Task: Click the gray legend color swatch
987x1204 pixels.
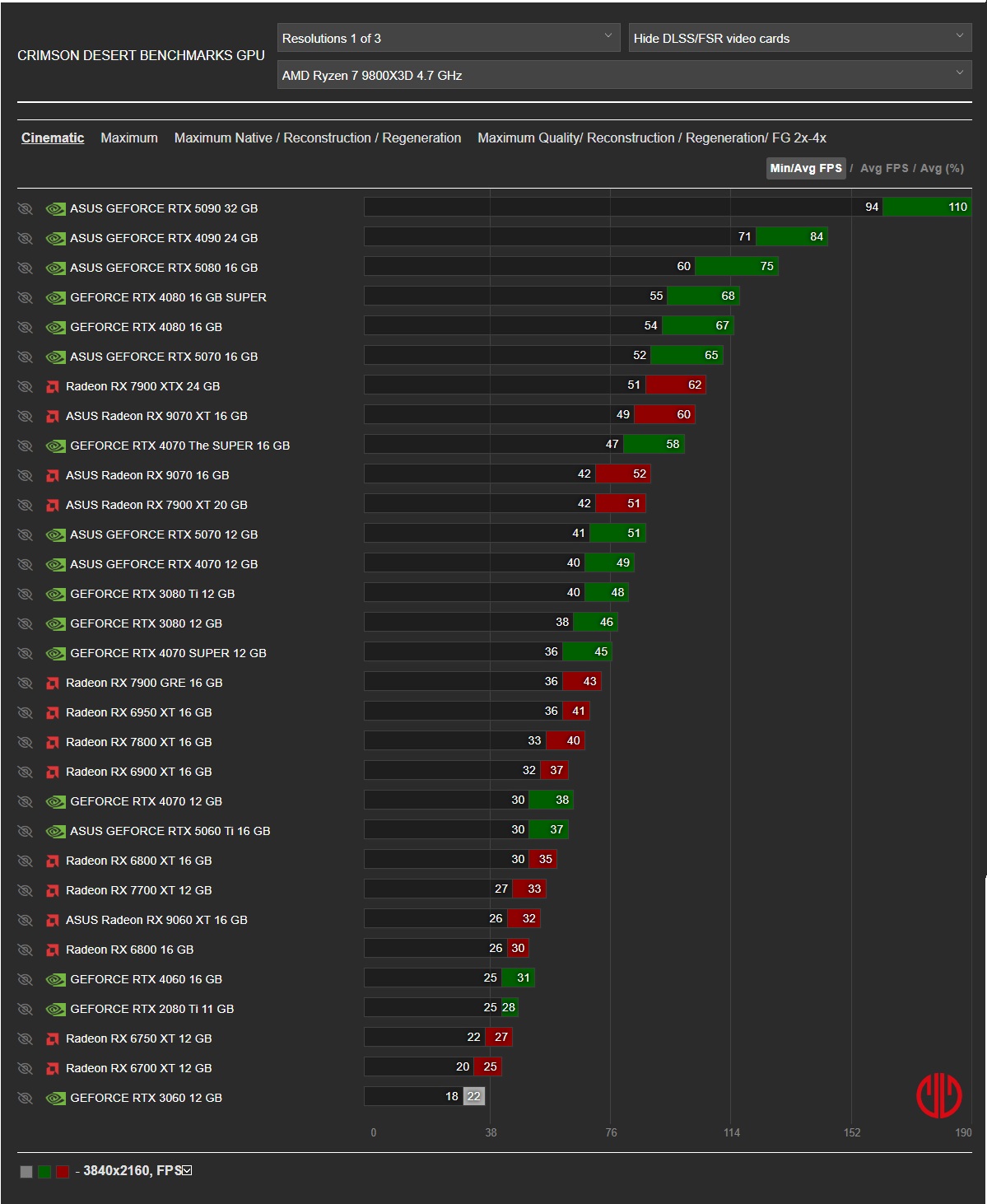Action: pos(26,1171)
